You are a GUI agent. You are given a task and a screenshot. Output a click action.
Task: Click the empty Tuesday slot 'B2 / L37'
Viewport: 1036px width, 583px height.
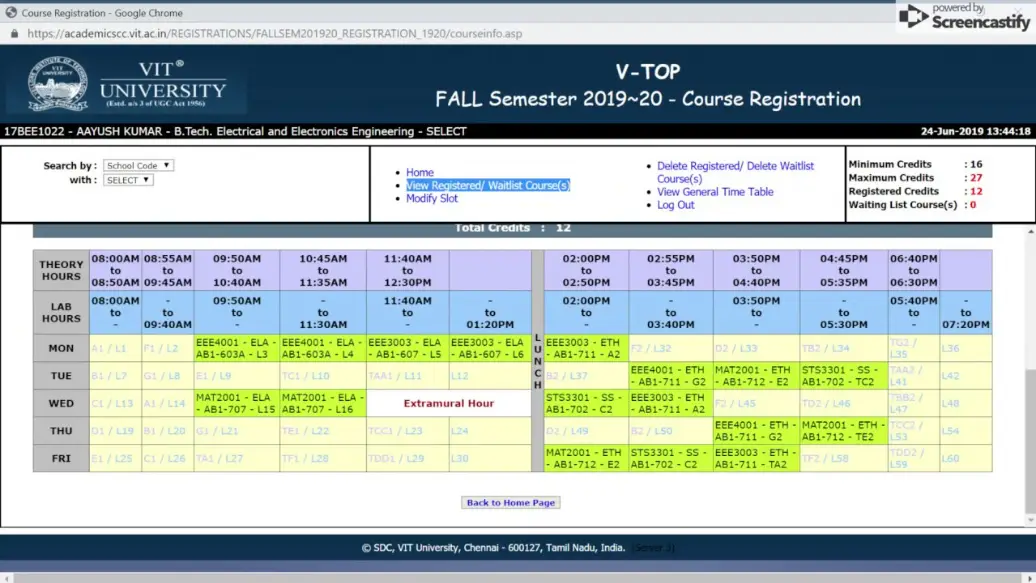[586, 375]
